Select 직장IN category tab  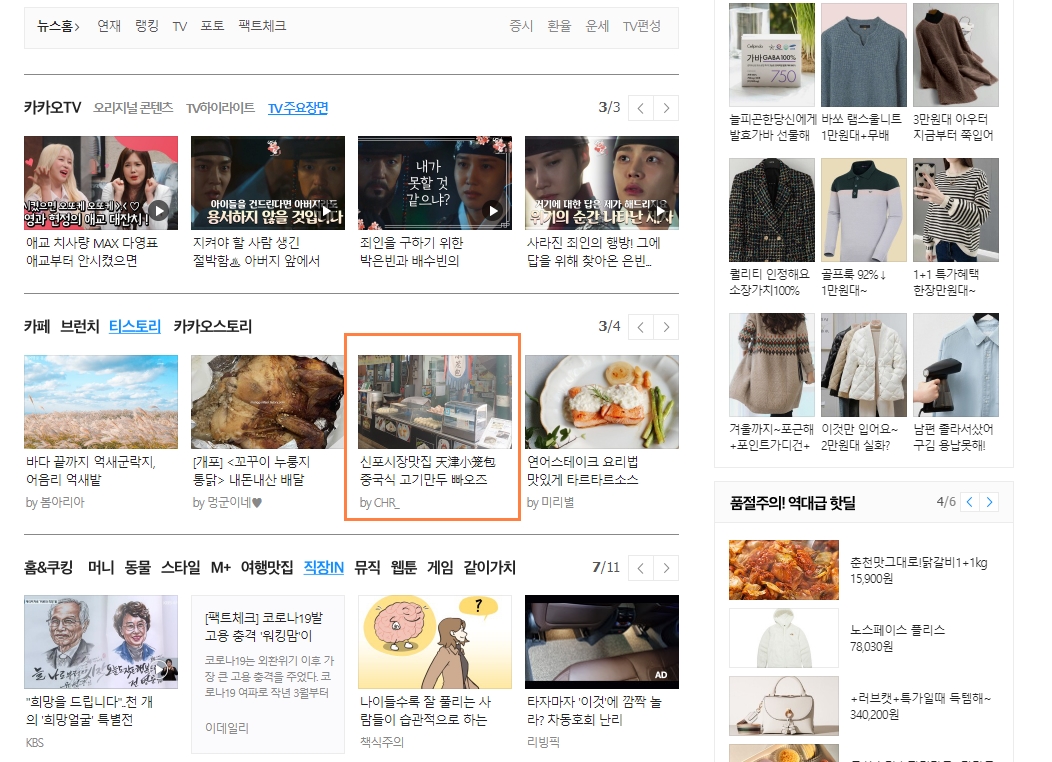coord(323,567)
